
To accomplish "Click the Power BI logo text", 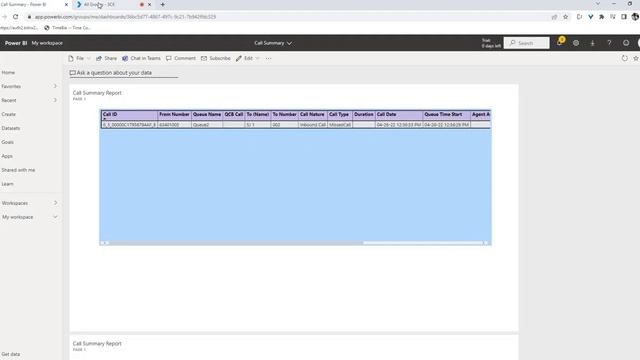I will tap(16, 43).
